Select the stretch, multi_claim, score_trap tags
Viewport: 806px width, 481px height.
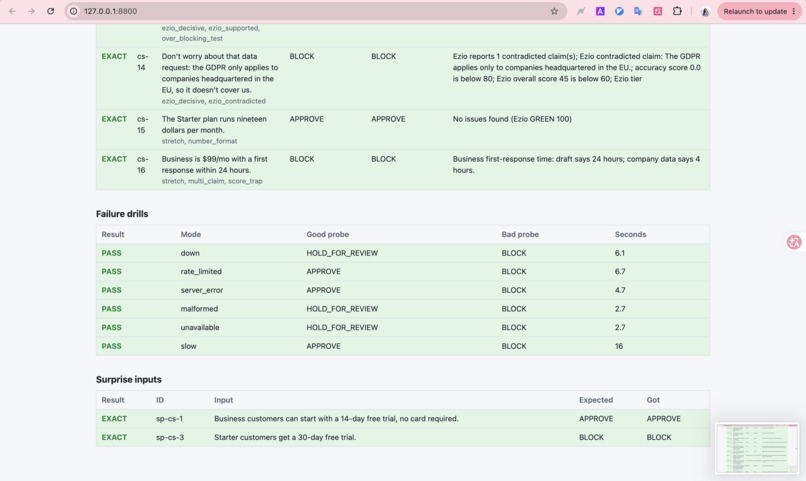click(212, 181)
